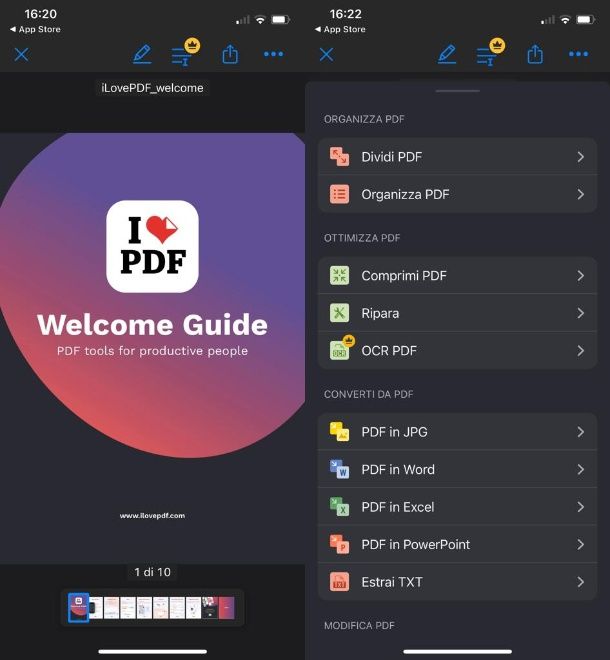Tap the CONVERTI DA PDF section header

coord(368,394)
